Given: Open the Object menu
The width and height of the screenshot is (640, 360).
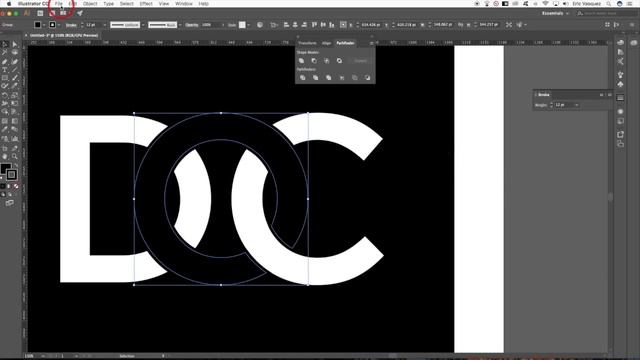Looking at the screenshot, I should click(90, 4).
